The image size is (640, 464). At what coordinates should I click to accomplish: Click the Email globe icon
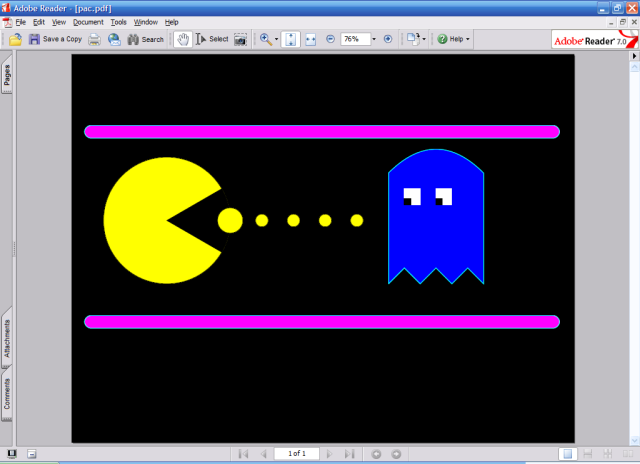114,39
